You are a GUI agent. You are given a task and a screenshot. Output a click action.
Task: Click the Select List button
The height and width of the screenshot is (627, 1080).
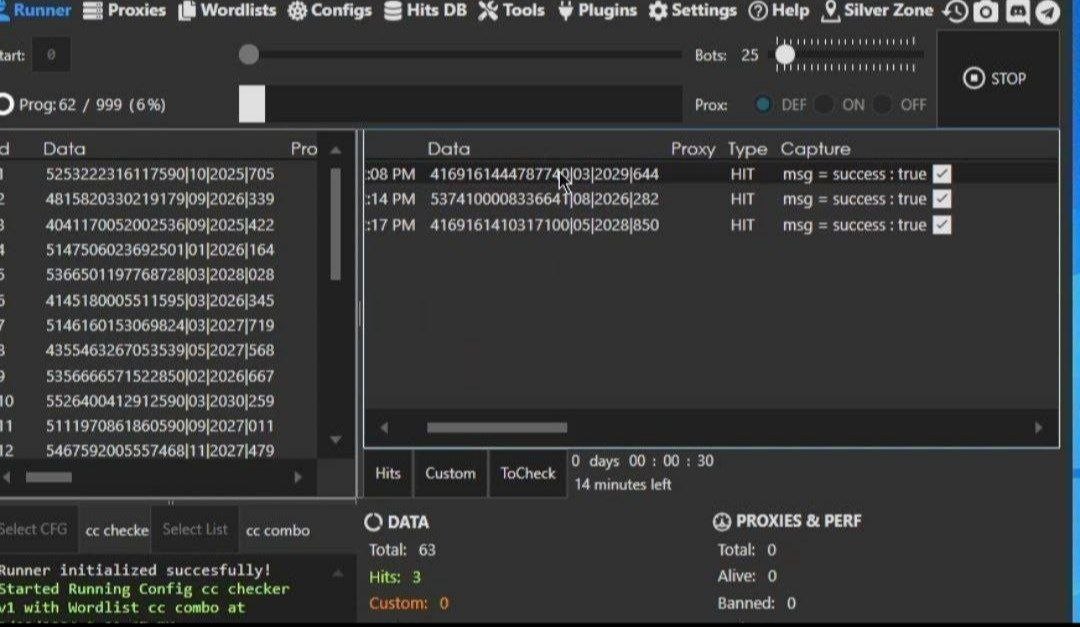click(x=195, y=529)
